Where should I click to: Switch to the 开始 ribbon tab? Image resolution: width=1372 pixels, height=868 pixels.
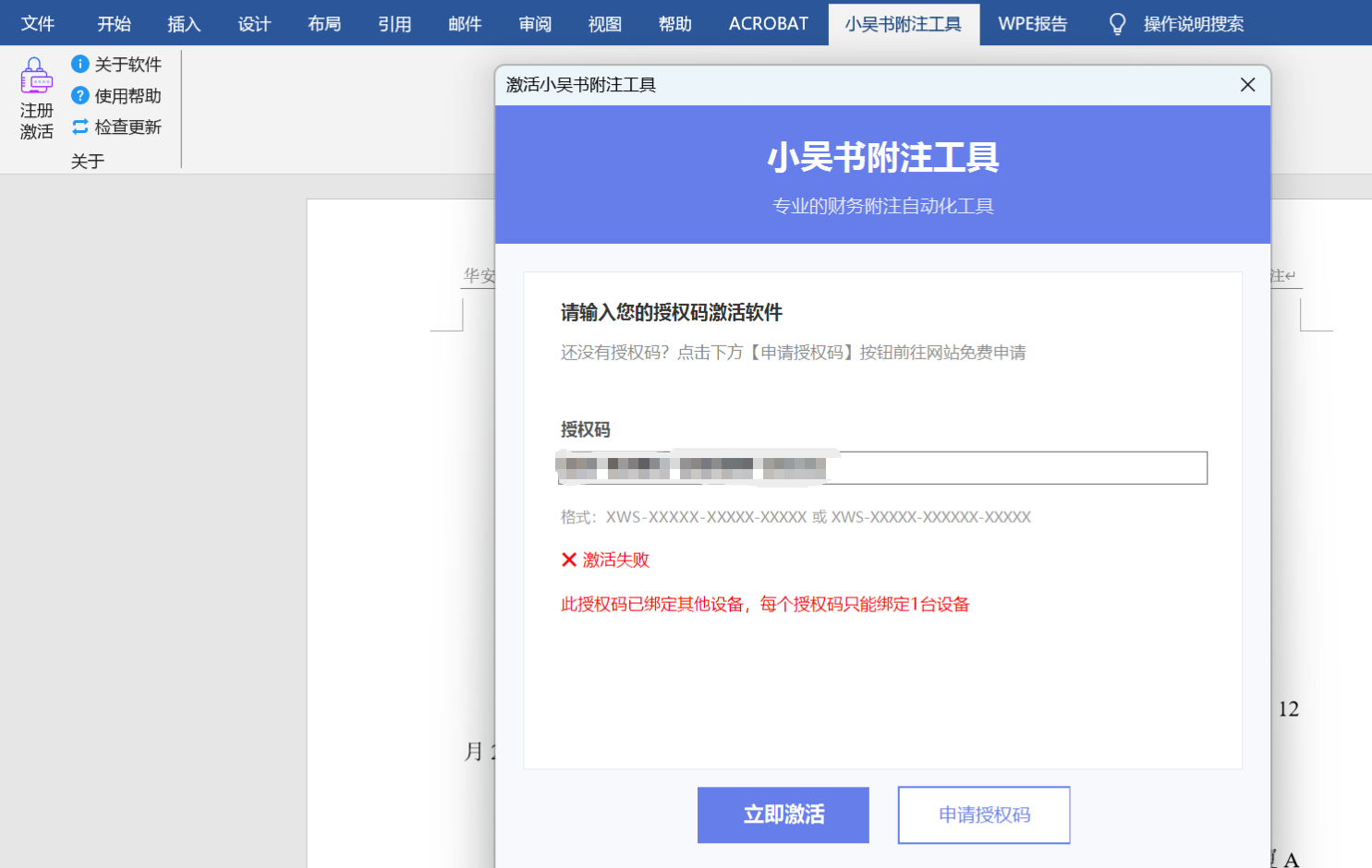pyautogui.click(x=115, y=24)
